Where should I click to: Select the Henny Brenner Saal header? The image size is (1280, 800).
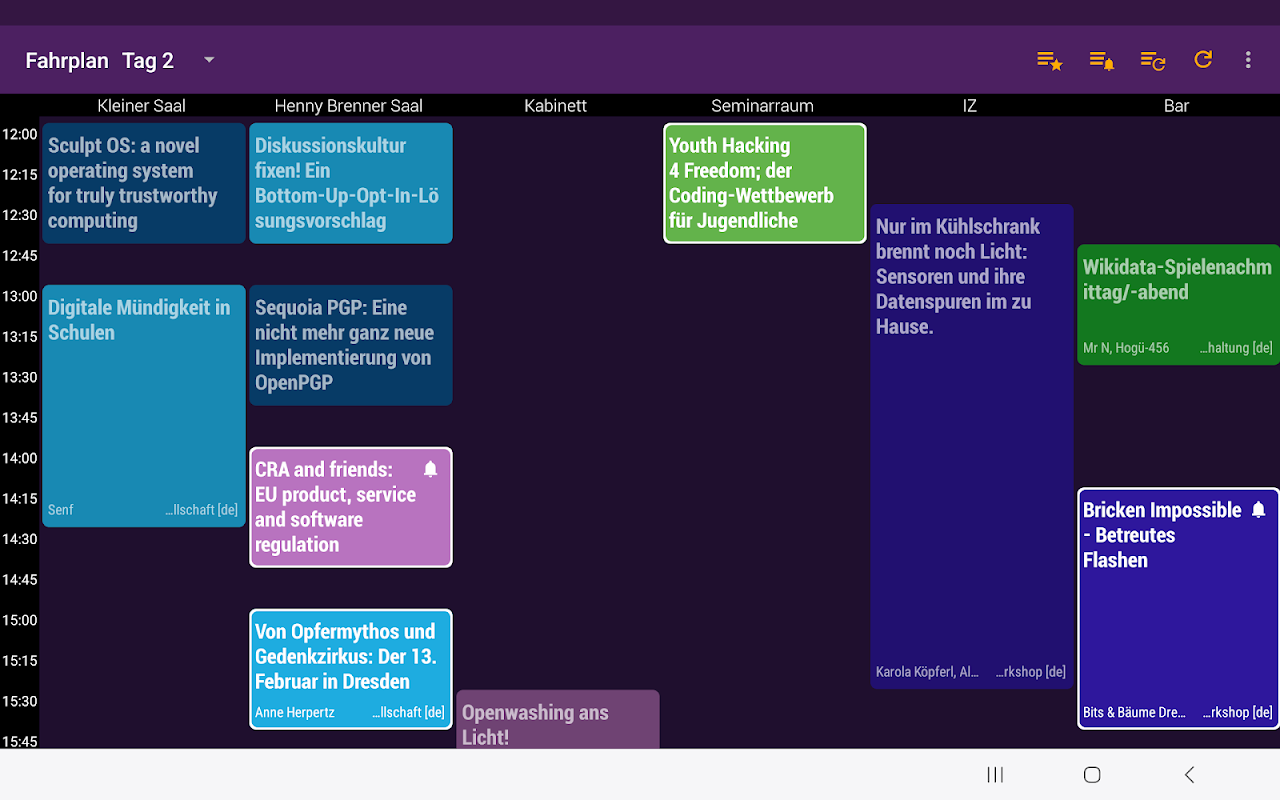point(349,106)
